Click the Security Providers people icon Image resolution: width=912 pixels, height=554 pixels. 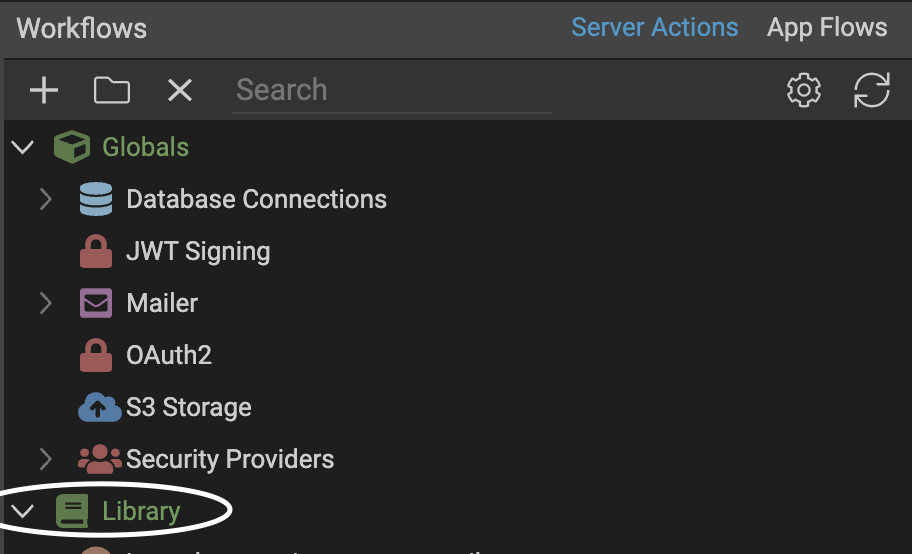point(99,459)
